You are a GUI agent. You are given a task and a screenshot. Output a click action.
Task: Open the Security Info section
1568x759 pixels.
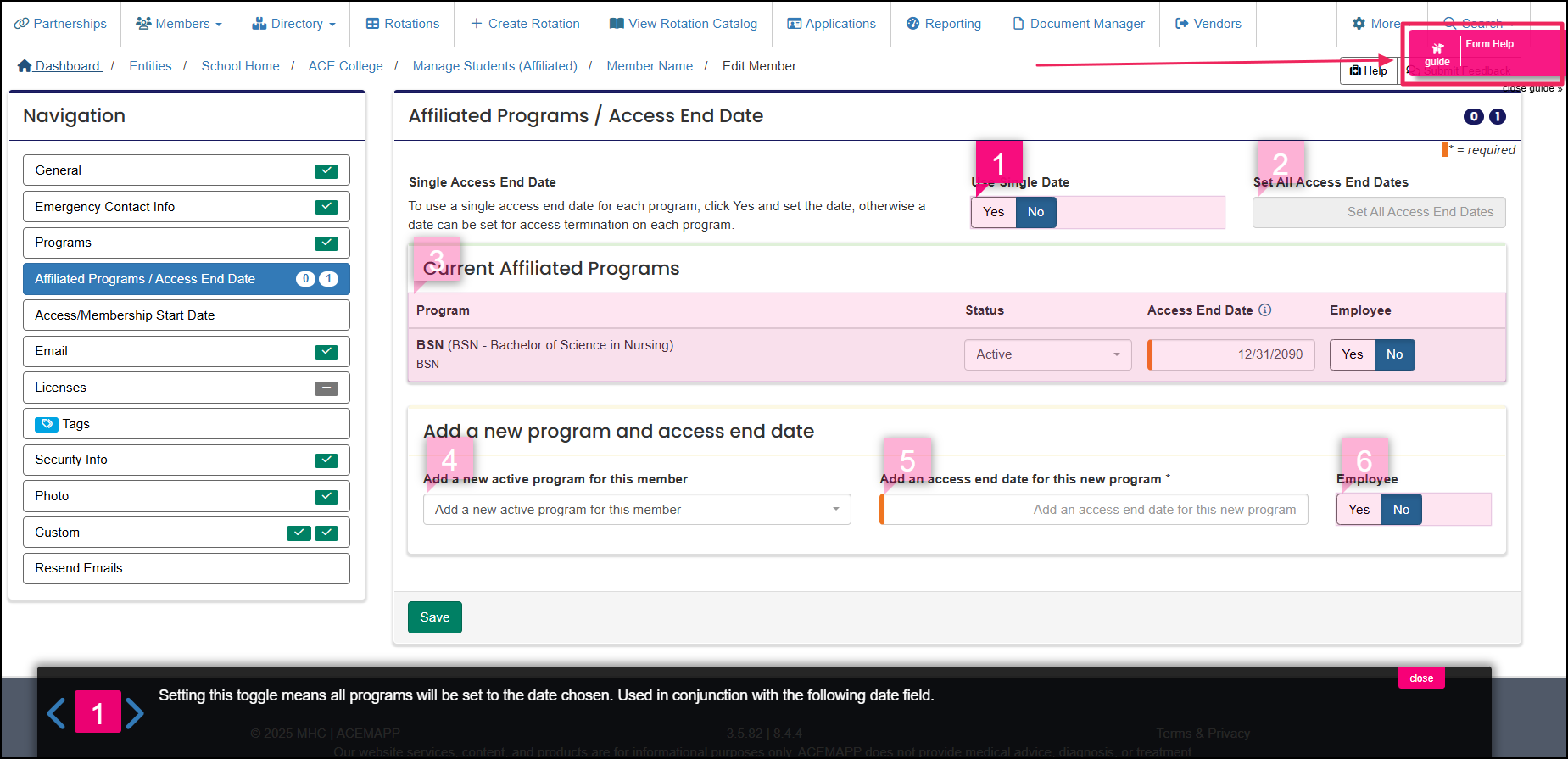[x=186, y=460]
